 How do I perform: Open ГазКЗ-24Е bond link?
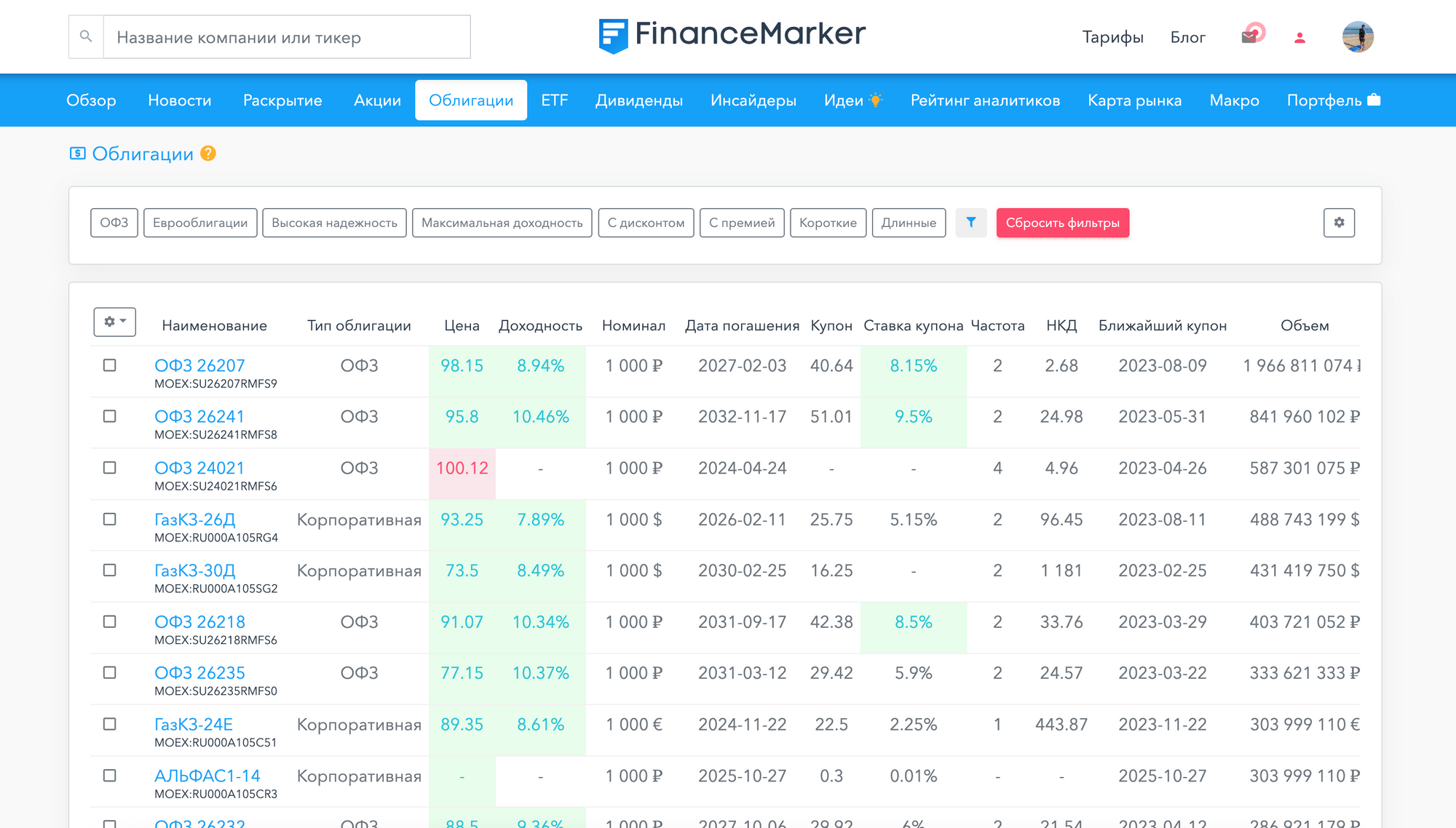pyautogui.click(x=194, y=725)
